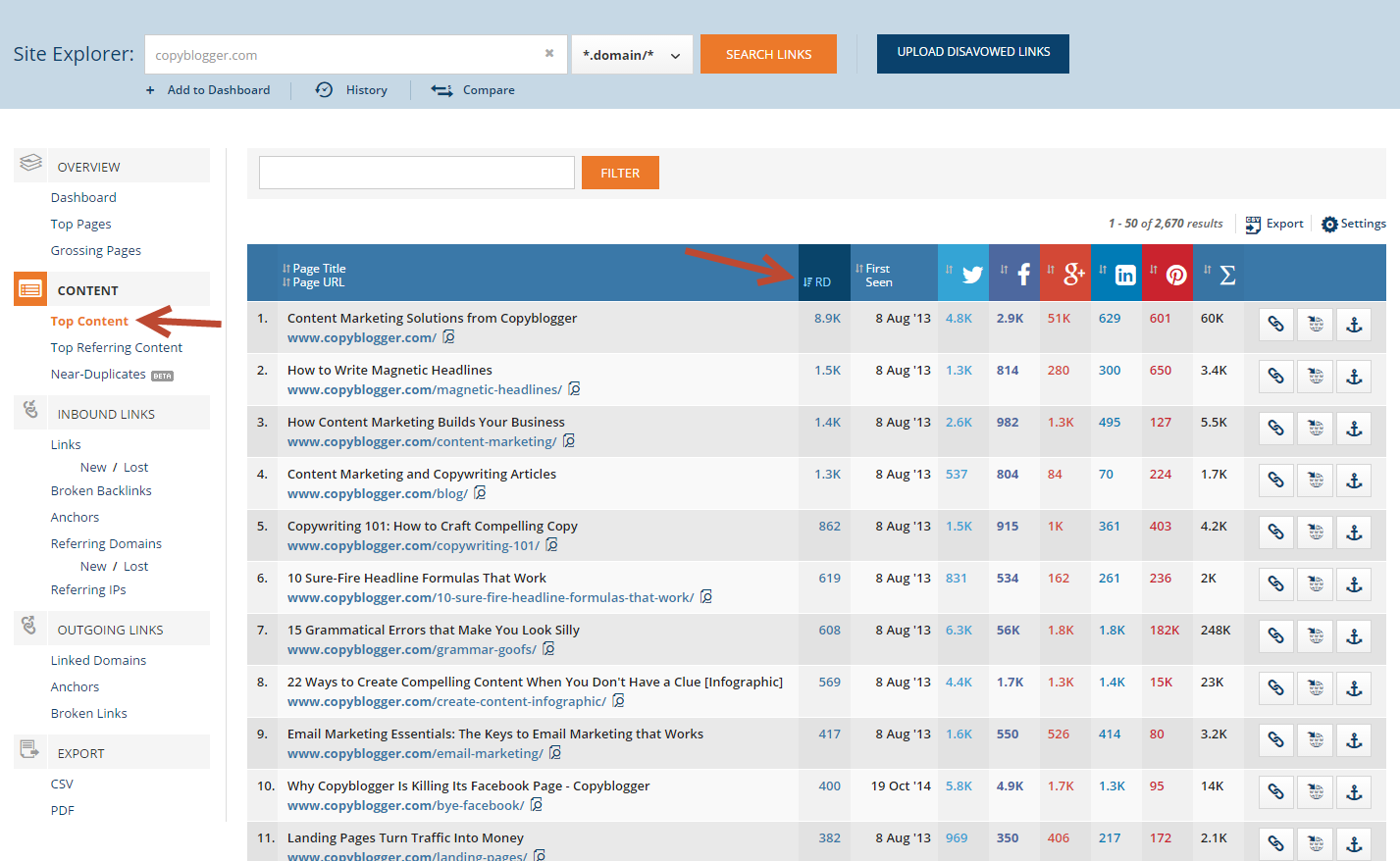Open landing-pages URL link
1400x861 pixels.
point(407,855)
